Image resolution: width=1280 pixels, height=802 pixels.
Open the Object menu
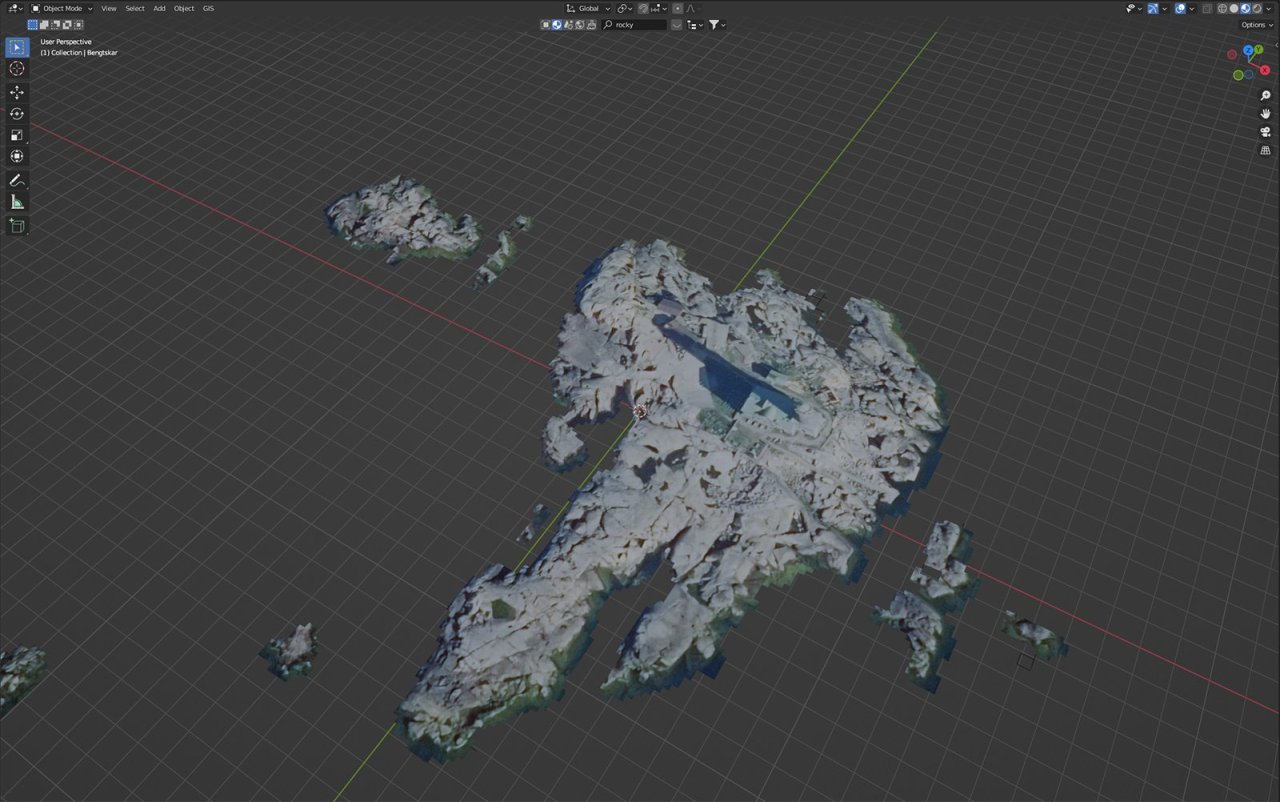tap(184, 9)
